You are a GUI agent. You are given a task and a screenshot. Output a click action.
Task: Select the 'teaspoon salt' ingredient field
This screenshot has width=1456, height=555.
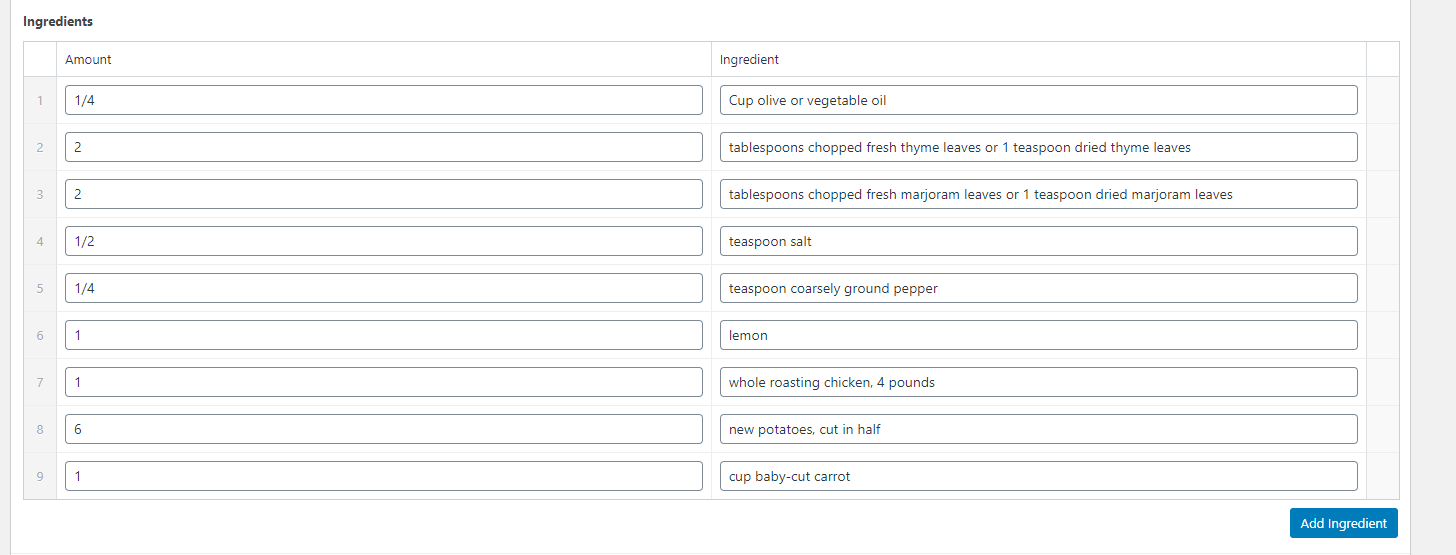1038,241
